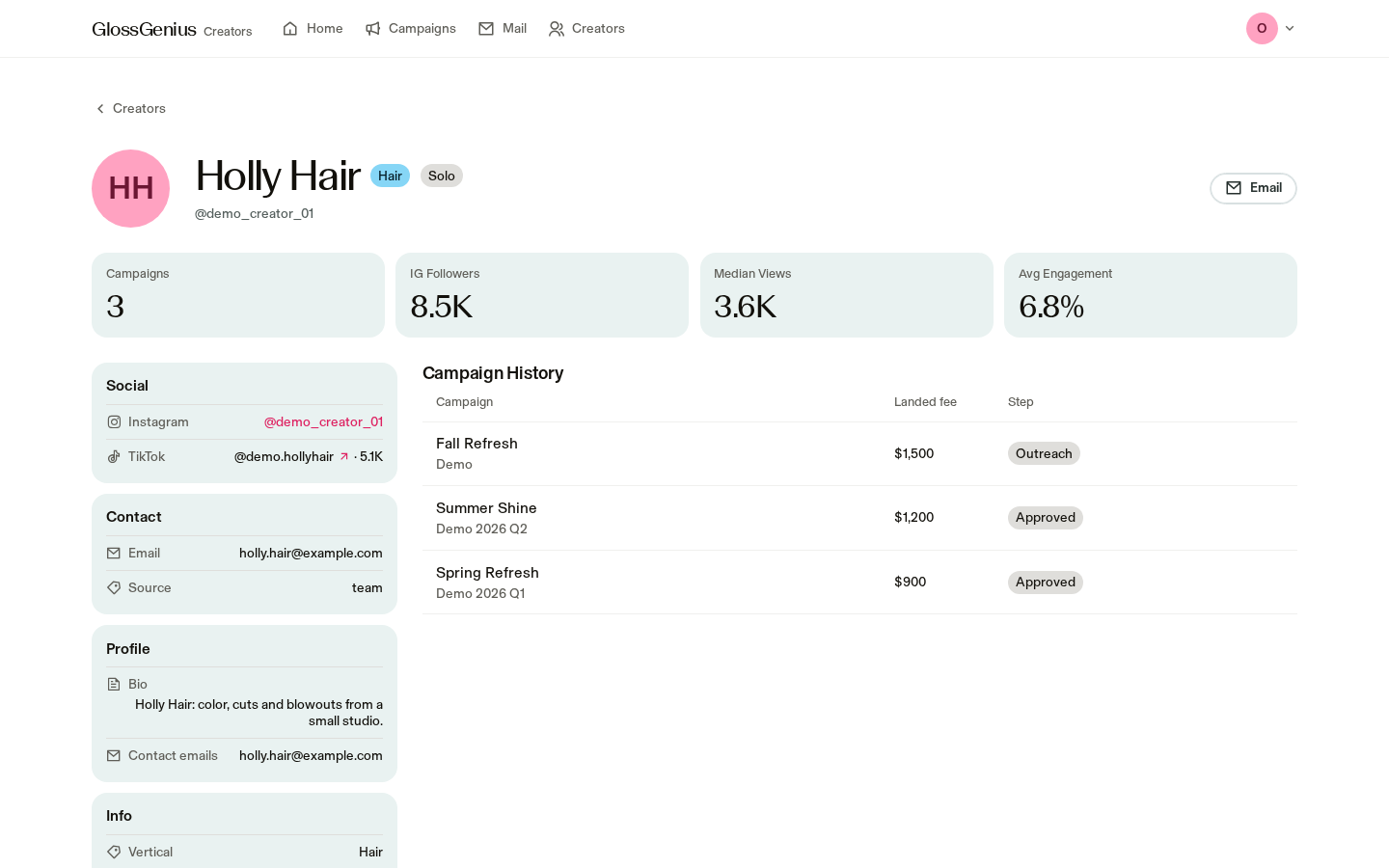
Task: Click the Median Views 3.6K stat card
Action: (x=847, y=295)
